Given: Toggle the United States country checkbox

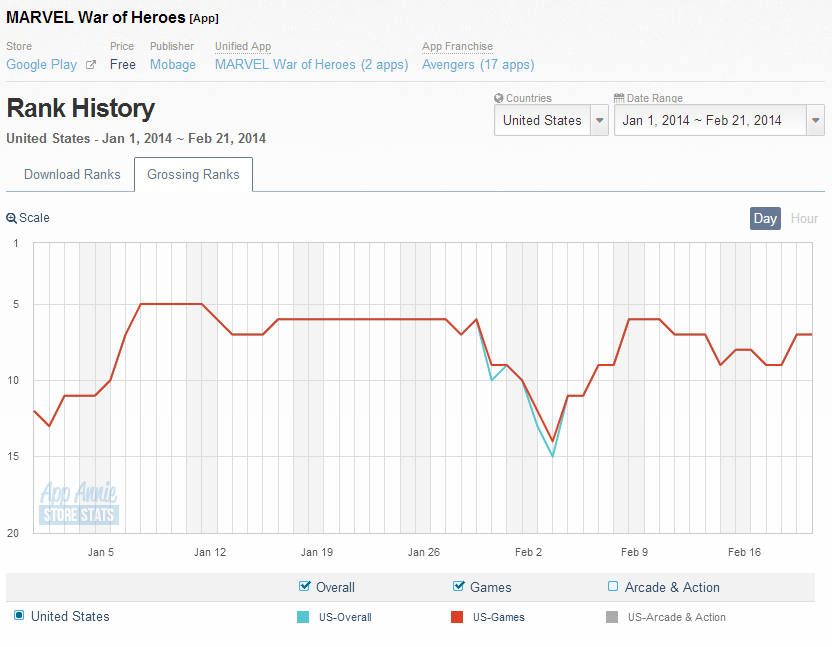Looking at the screenshot, I should click(19, 616).
